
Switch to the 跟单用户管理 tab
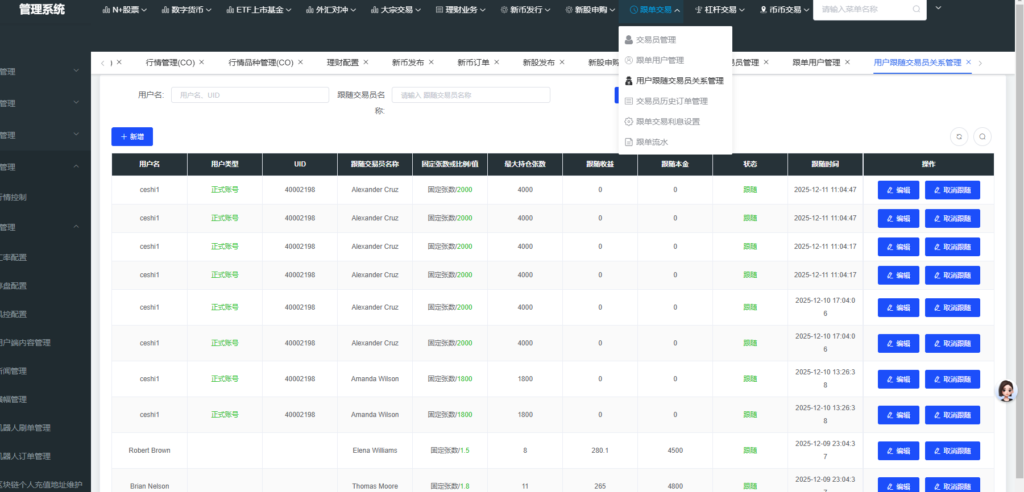[x=816, y=63]
